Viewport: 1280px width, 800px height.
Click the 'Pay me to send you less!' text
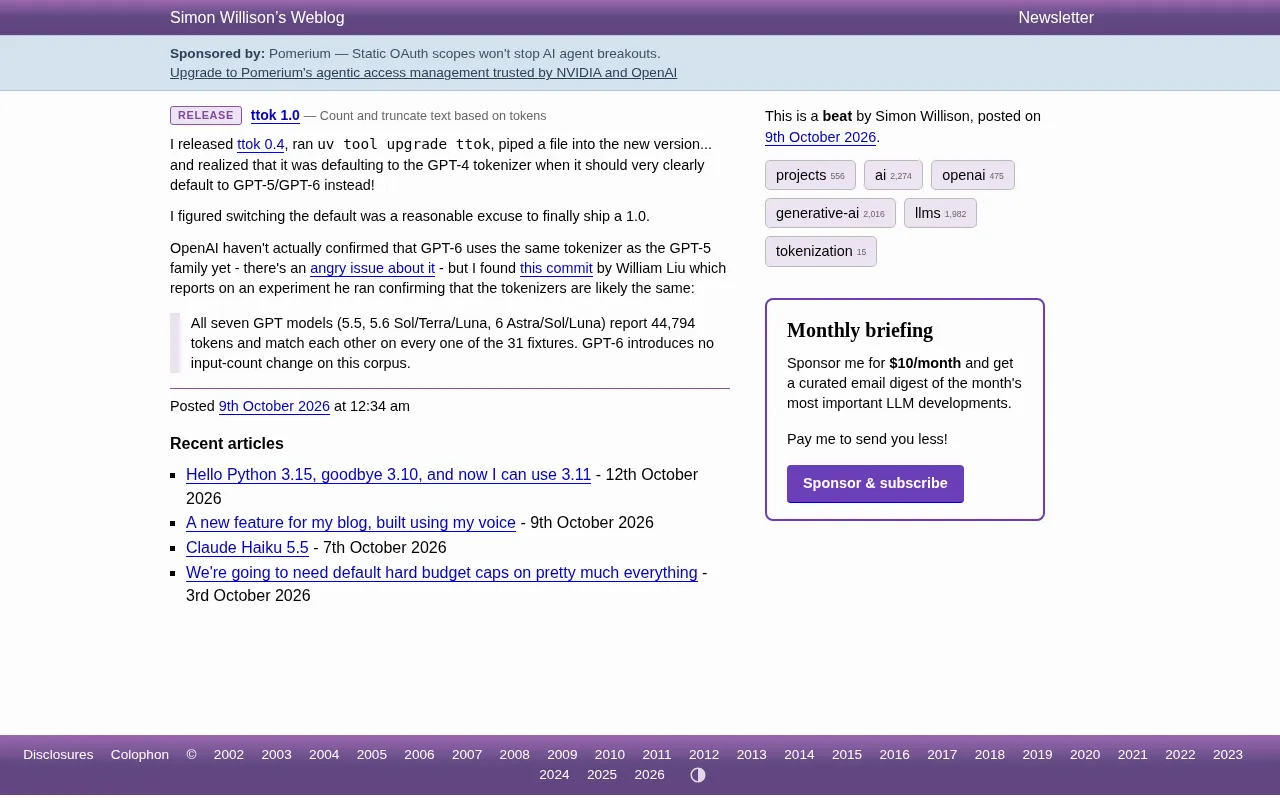pyautogui.click(x=867, y=439)
